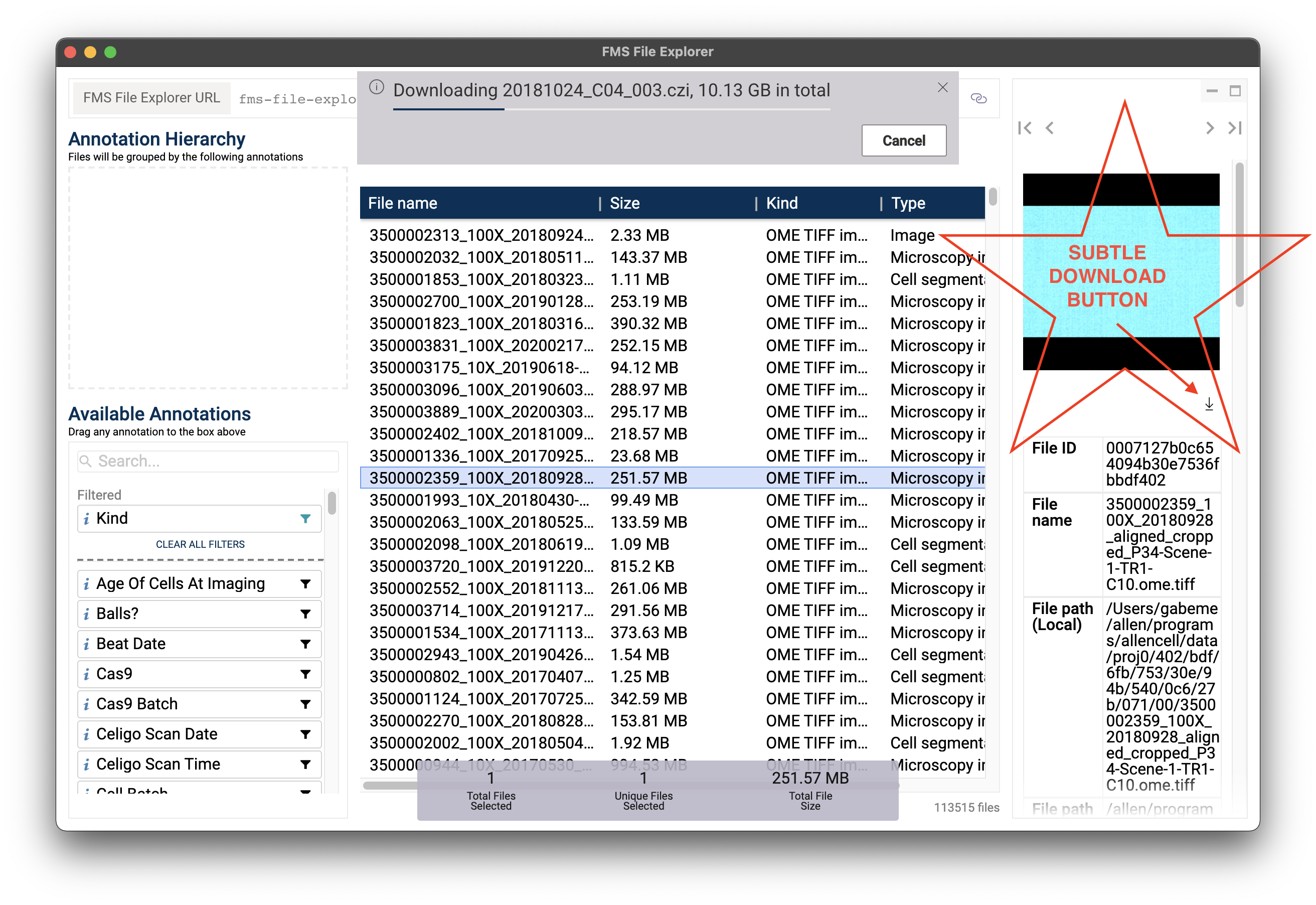Open filter for Cas9 Batch
The image size is (1316, 905).
(x=305, y=704)
